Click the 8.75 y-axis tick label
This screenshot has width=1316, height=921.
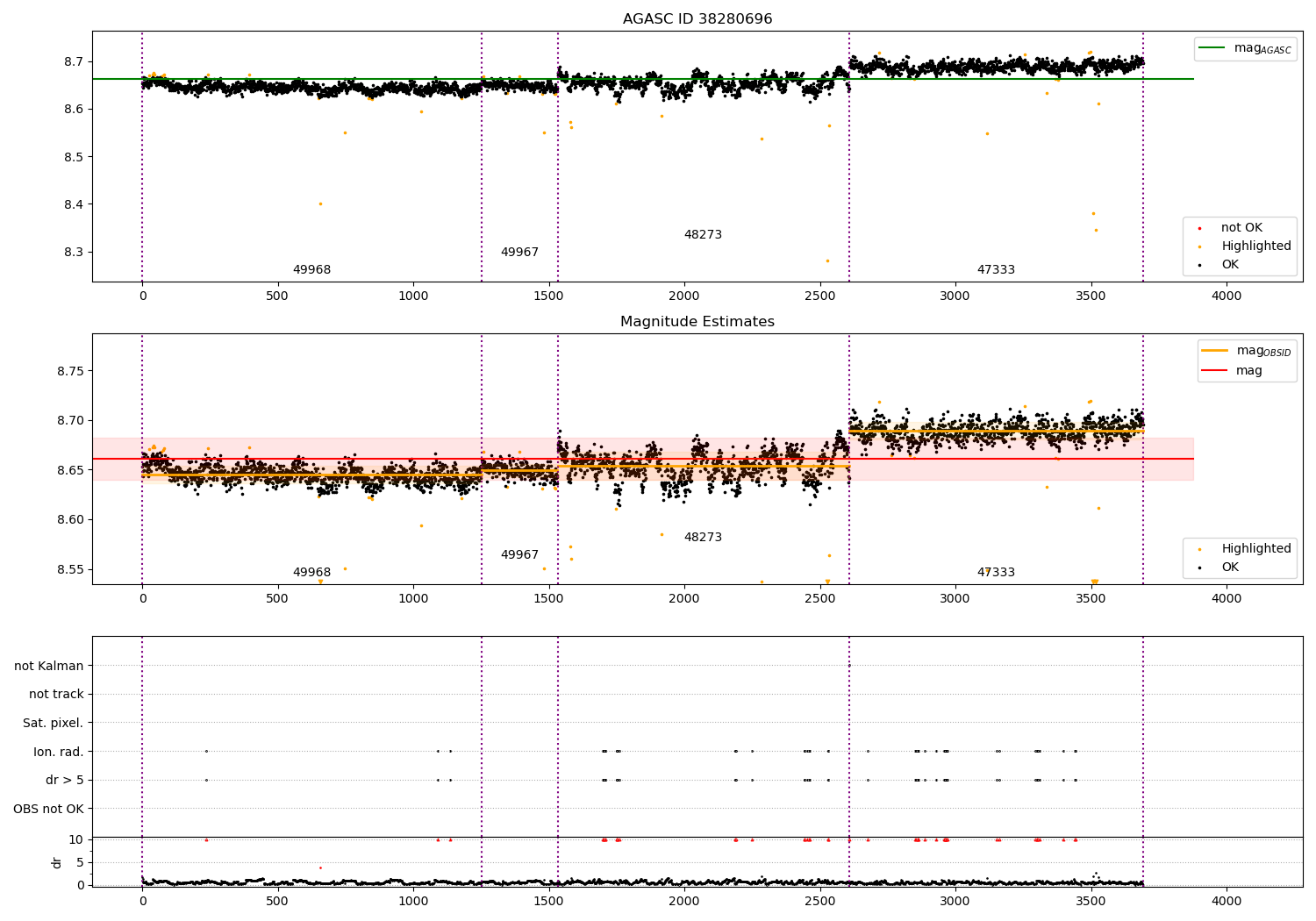70,372
